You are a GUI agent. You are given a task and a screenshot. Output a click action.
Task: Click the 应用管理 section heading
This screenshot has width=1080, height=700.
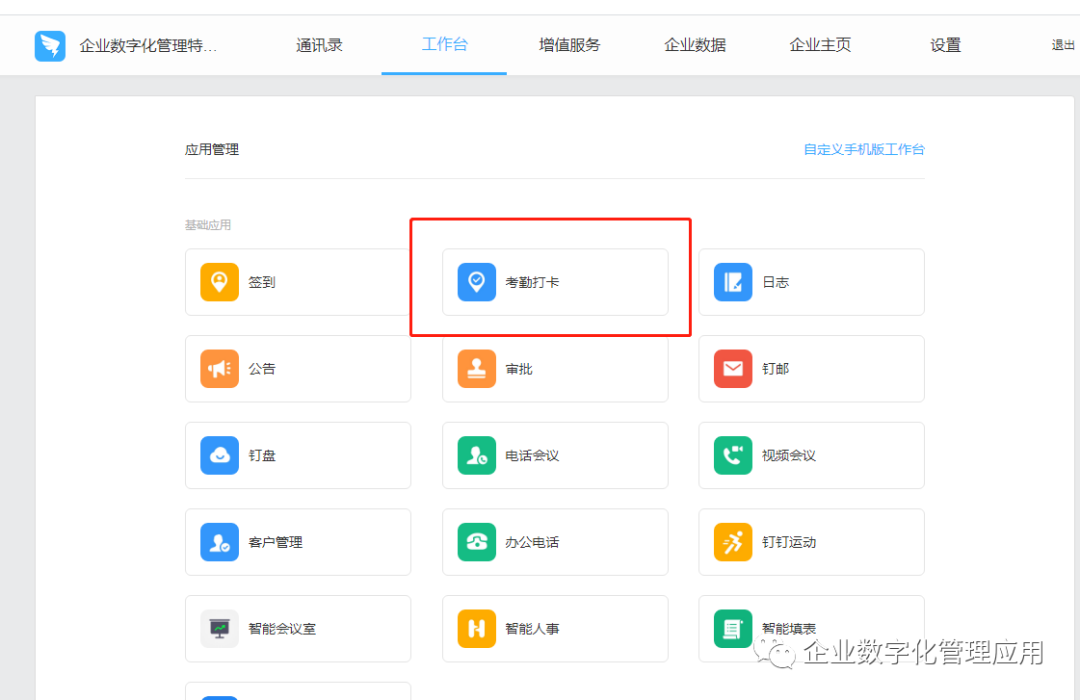coord(211,150)
